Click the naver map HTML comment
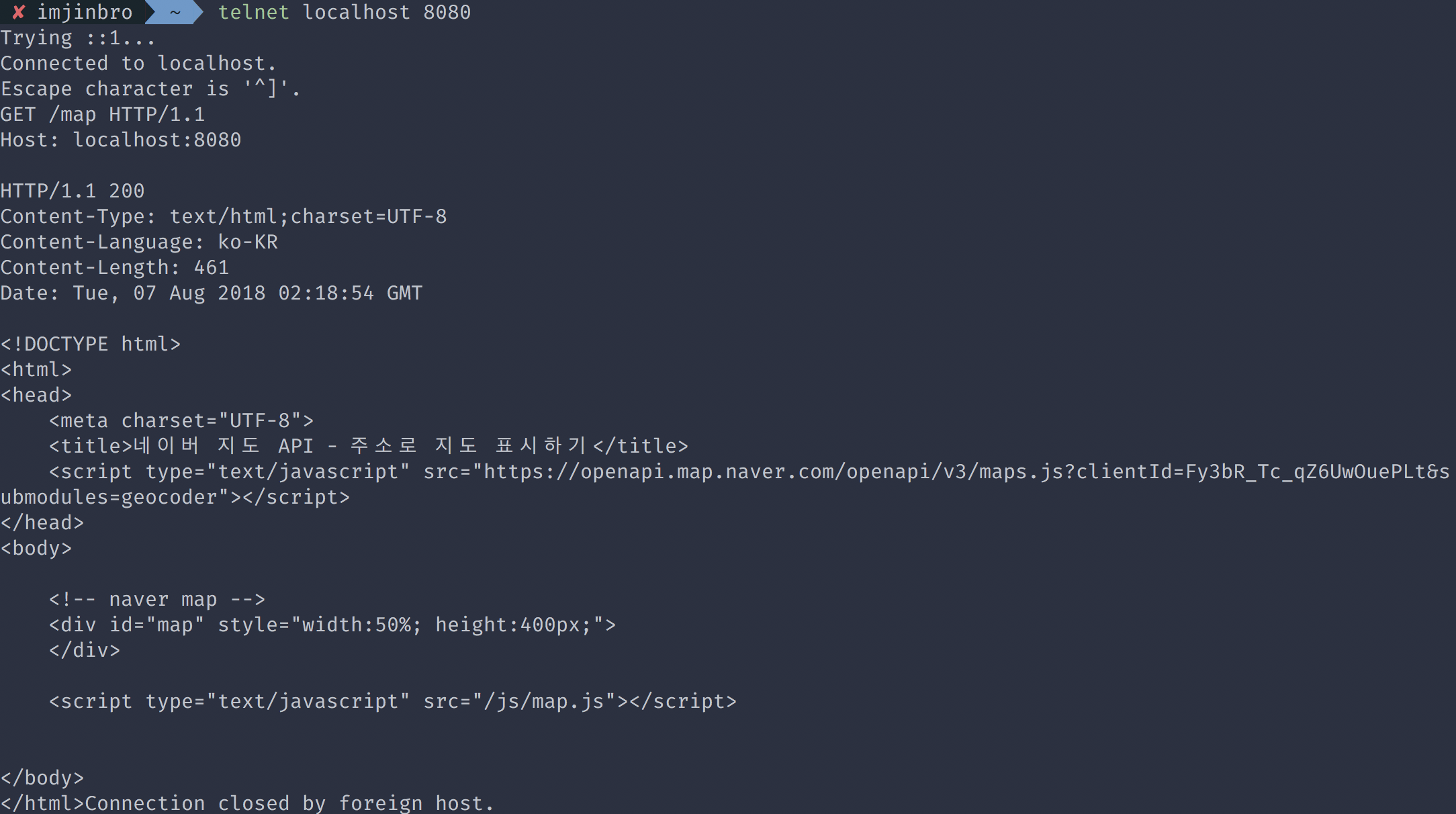Viewport: 1456px width, 814px height. coord(157,599)
